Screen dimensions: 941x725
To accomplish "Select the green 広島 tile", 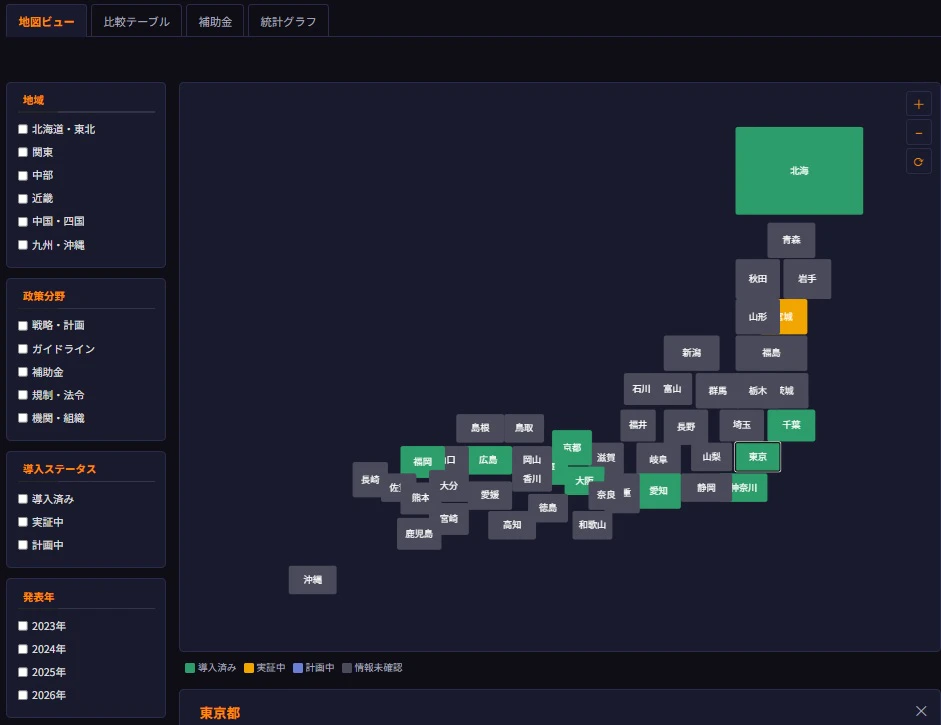I will click(489, 460).
